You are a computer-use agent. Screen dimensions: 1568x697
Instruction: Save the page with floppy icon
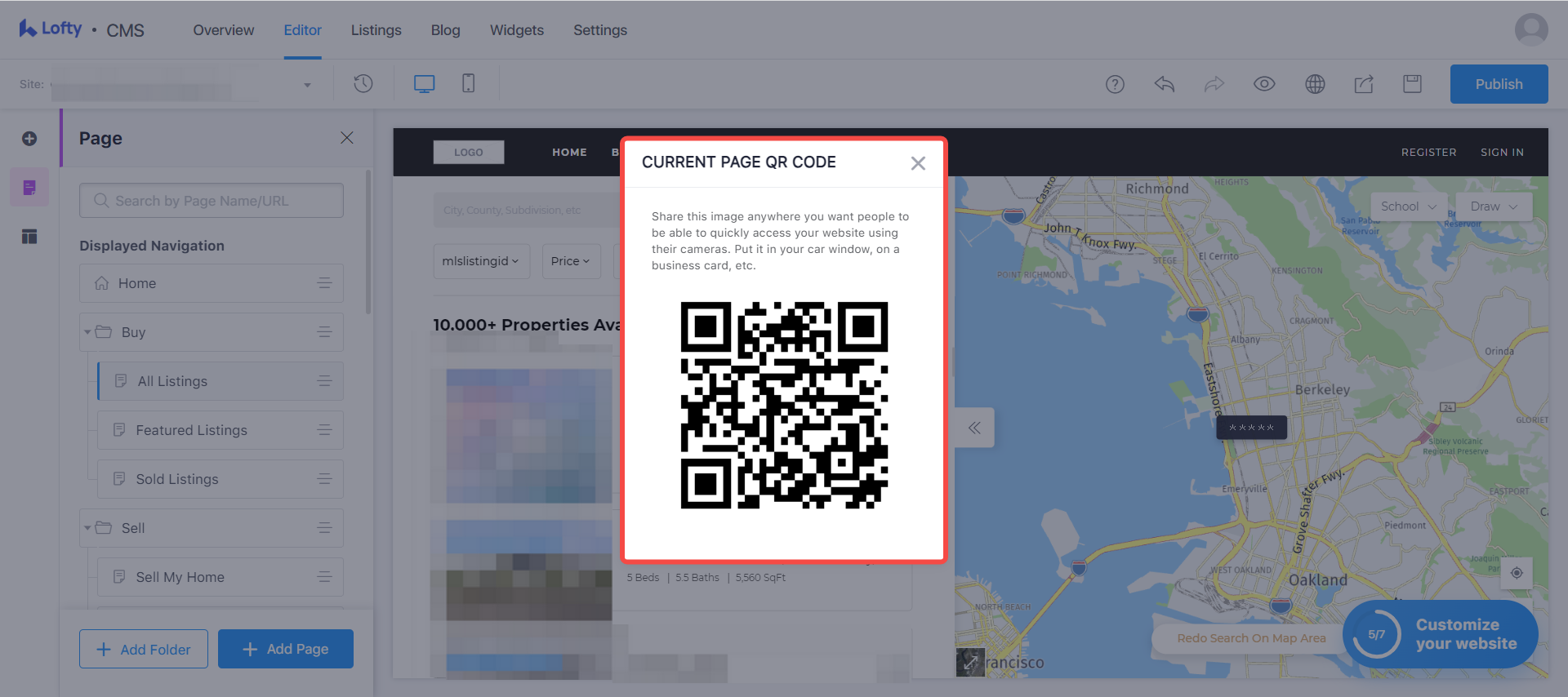(x=1413, y=84)
